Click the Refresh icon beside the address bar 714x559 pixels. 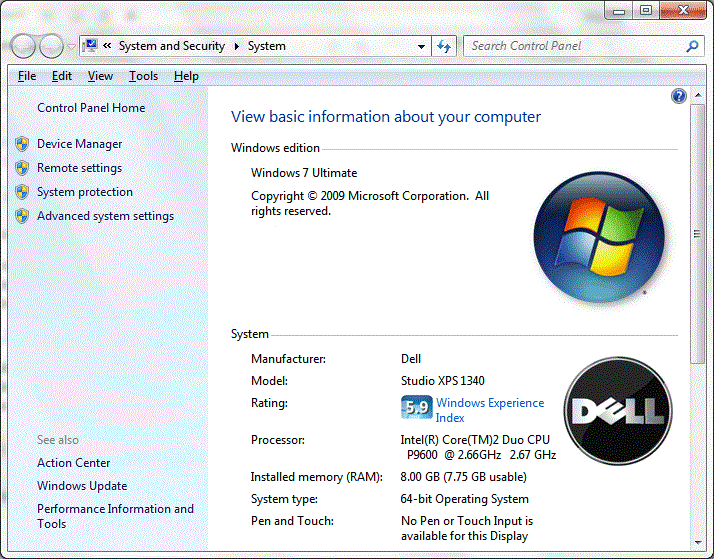[x=444, y=46]
